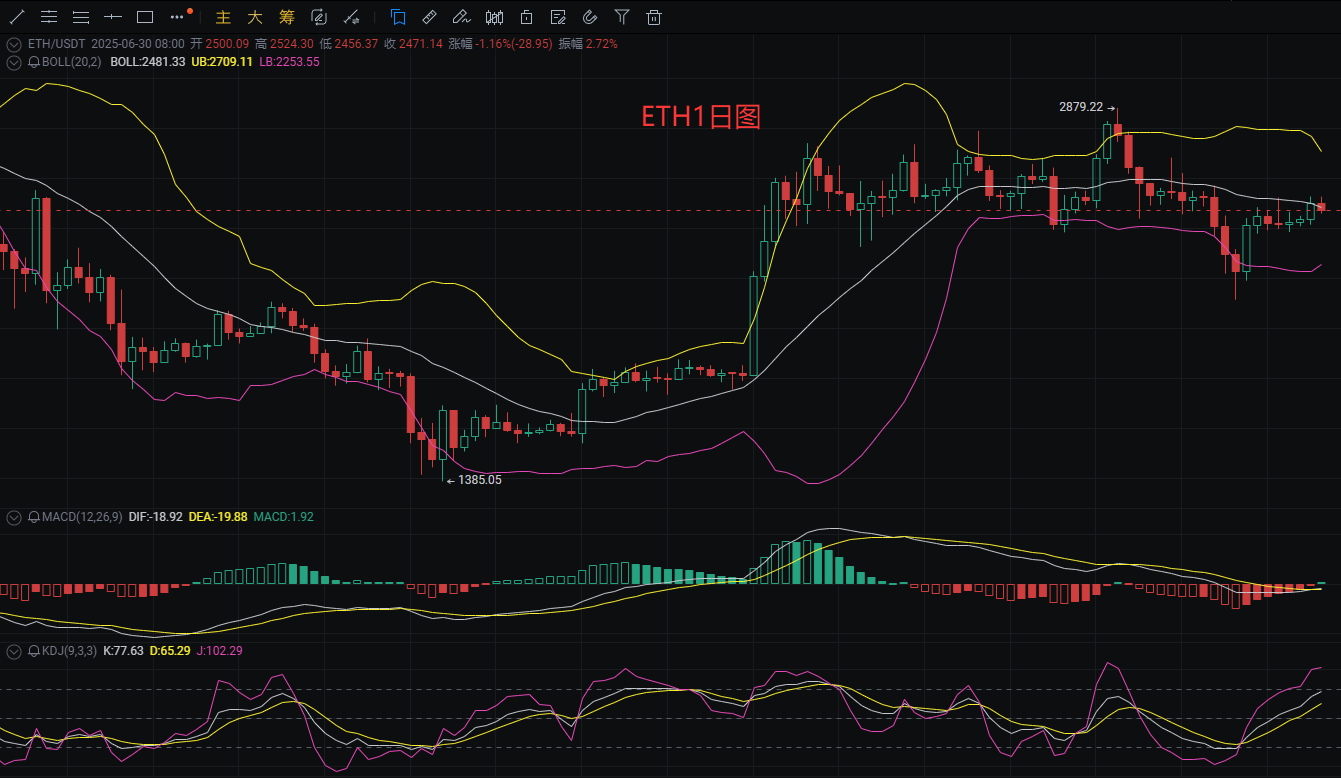This screenshot has height=778, width=1341.
Task: Collapse the KDJ indicator panel chevron
Action: pyautogui.click(x=14, y=651)
